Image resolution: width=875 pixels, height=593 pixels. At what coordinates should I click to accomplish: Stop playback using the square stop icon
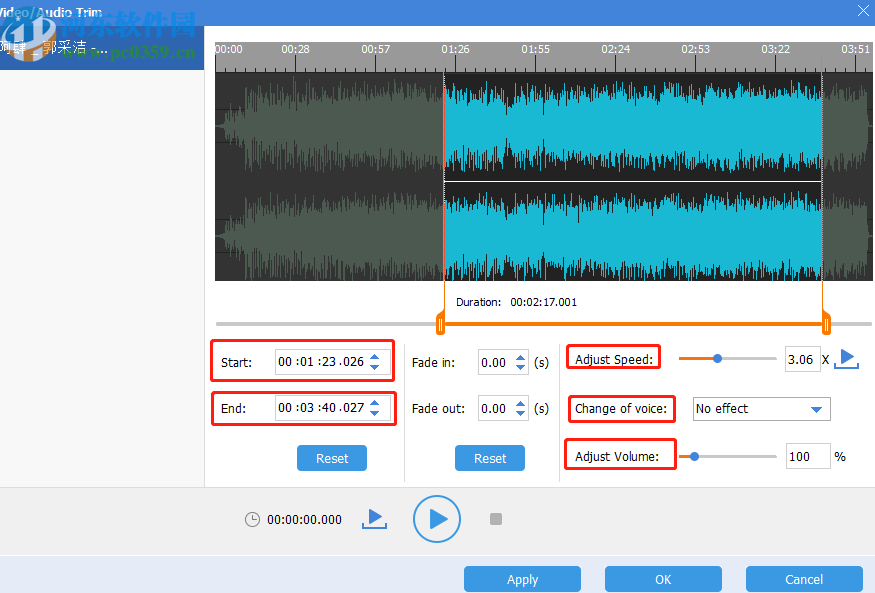click(495, 519)
